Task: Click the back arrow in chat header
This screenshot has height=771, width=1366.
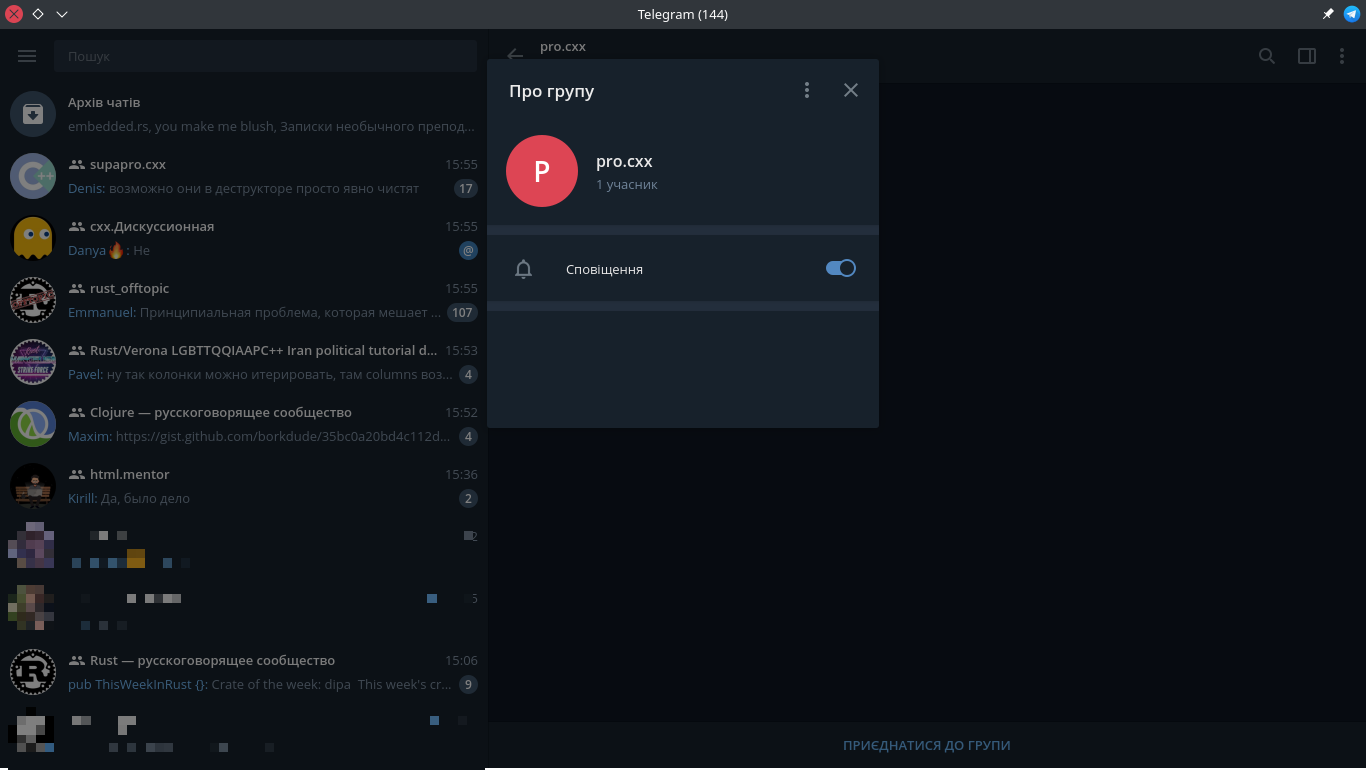Action: pyautogui.click(x=515, y=56)
